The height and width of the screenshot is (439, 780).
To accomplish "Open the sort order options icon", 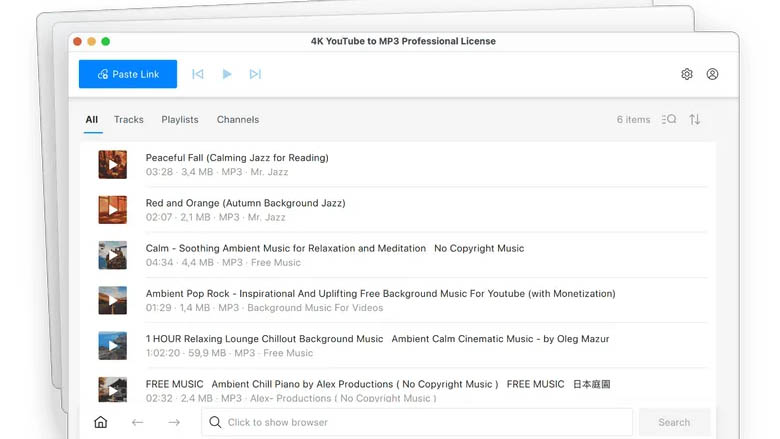I will 695,120.
